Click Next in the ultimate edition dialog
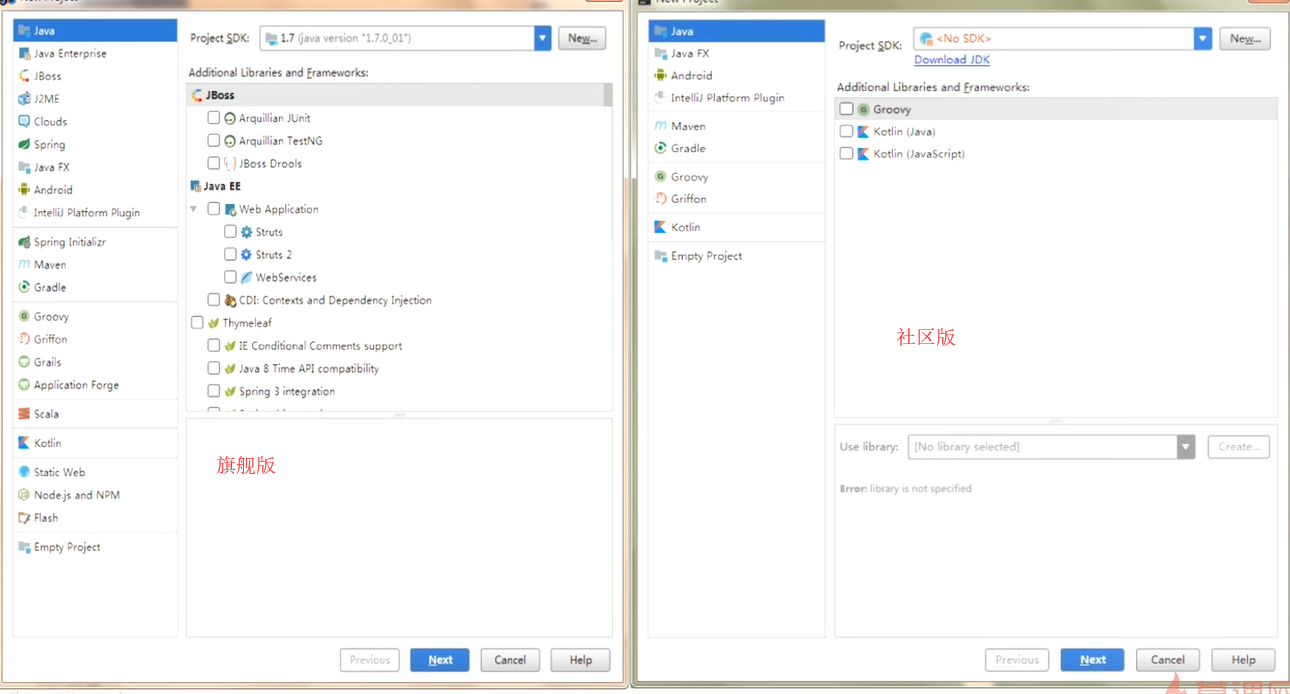Image resolution: width=1290 pixels, height=694 pixels. point(440,660)
